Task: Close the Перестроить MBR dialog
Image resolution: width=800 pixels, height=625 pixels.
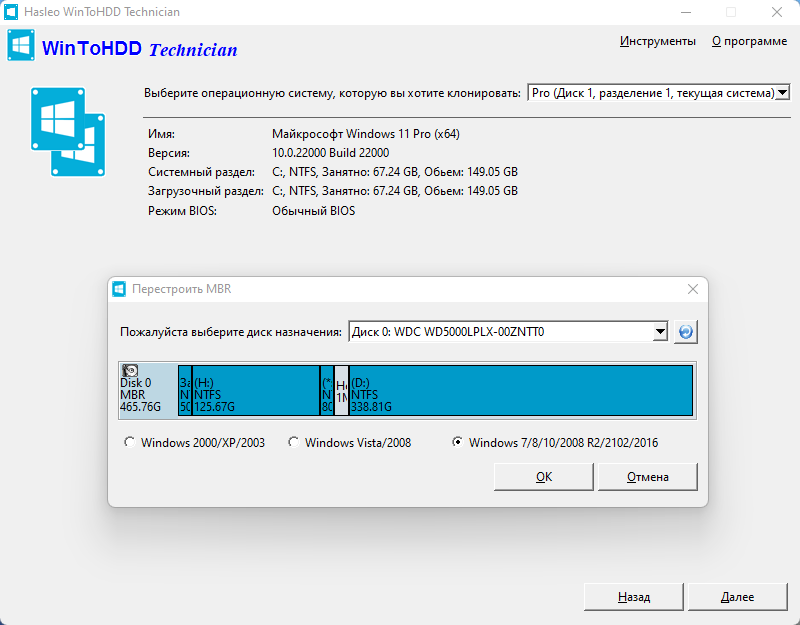Action: (693, 289)
